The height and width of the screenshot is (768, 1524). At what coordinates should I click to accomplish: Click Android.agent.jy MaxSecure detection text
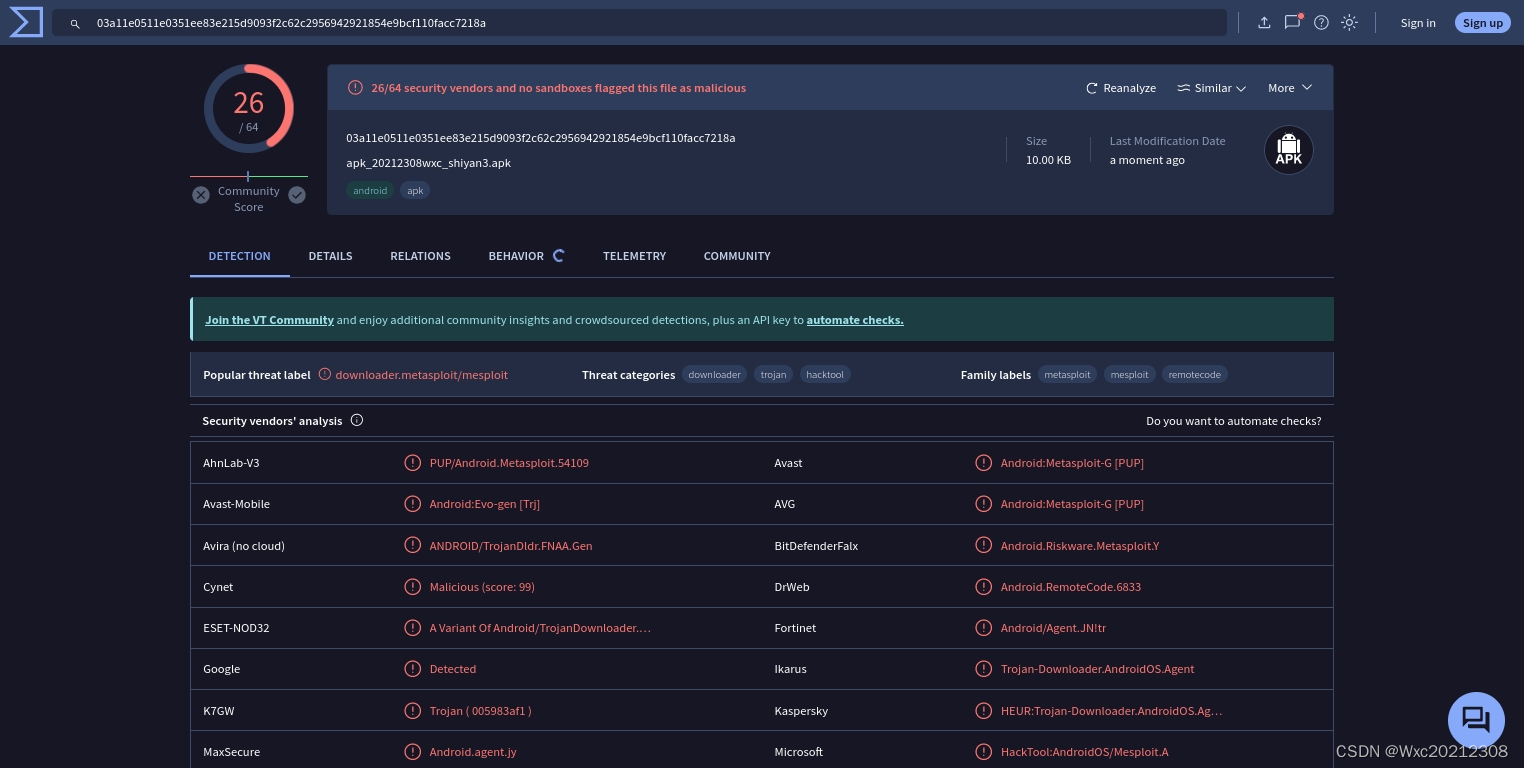click(473, 752)
